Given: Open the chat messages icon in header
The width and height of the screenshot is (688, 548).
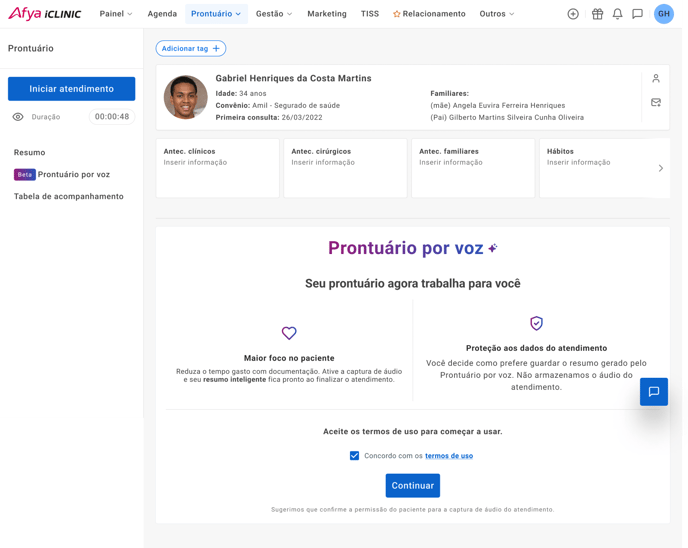Looking at the screenshot, I should pos(637,14).
